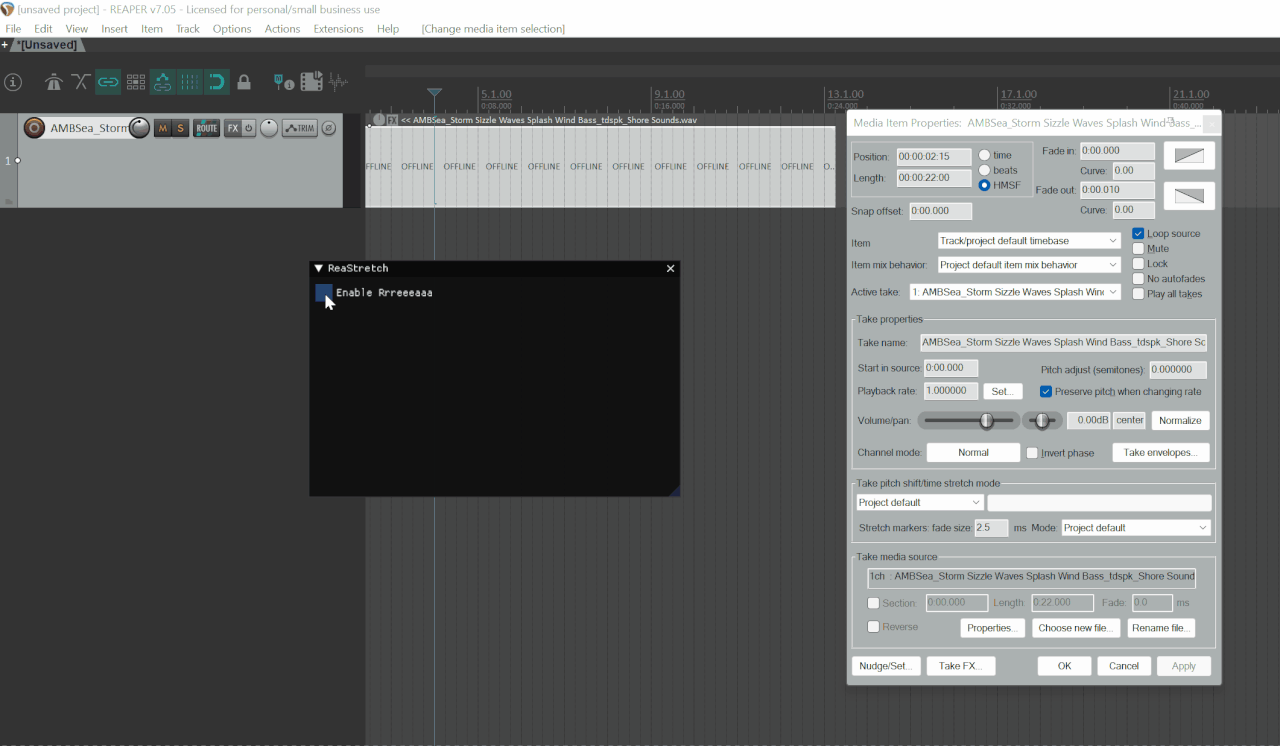Toggle the auto-crossfade icon in toolbar

(x=81, y=82)
